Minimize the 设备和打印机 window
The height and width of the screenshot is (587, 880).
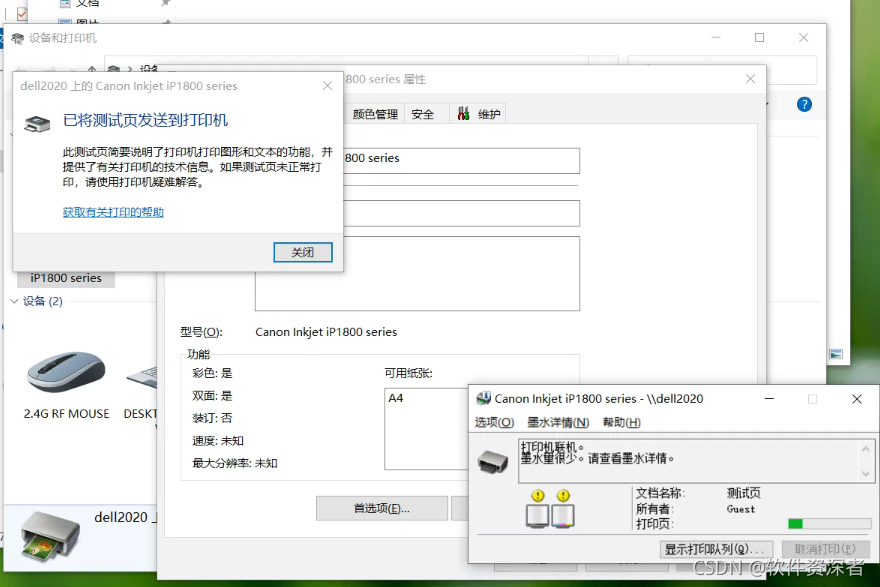coord(716,38)
